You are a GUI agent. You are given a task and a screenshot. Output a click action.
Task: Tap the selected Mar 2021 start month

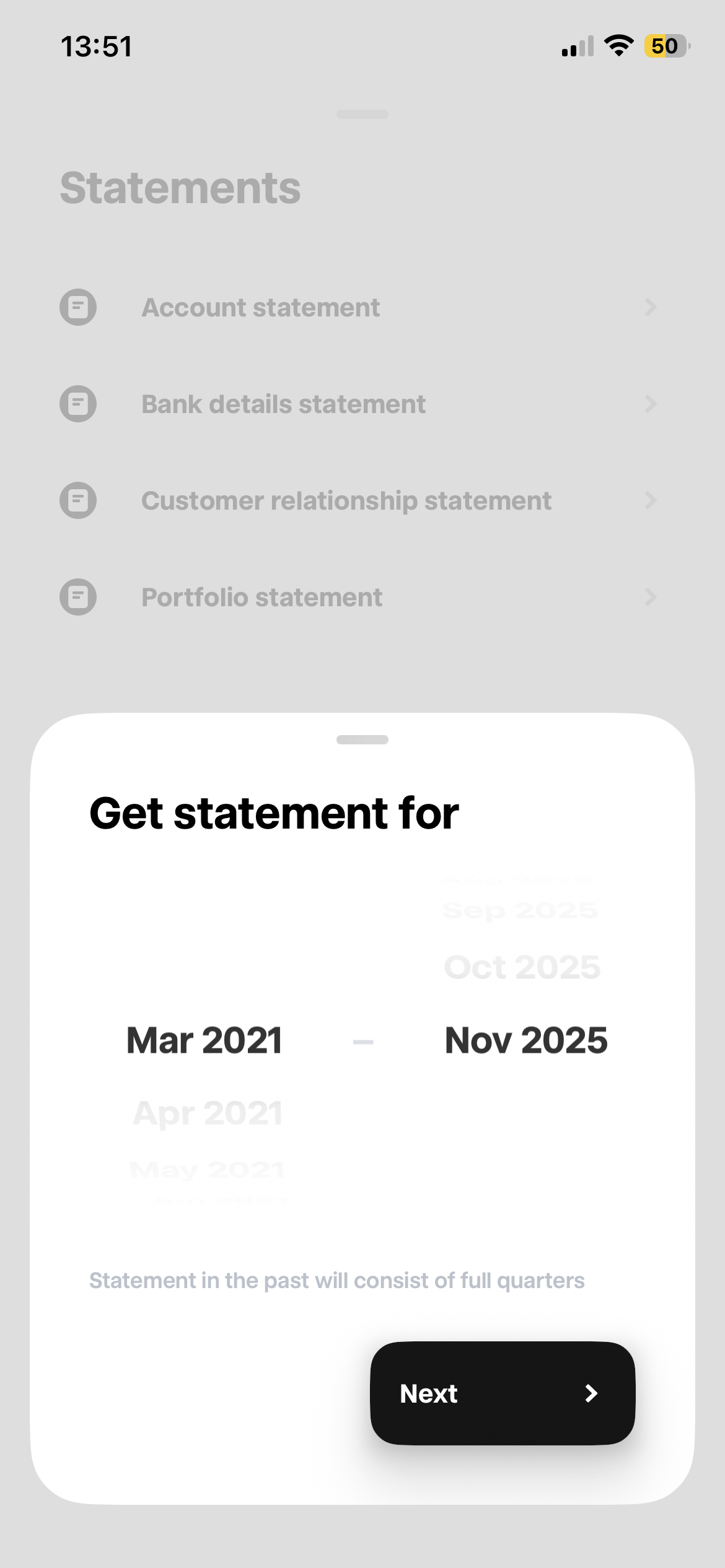pyautogui.click(x=204, y=1040)
